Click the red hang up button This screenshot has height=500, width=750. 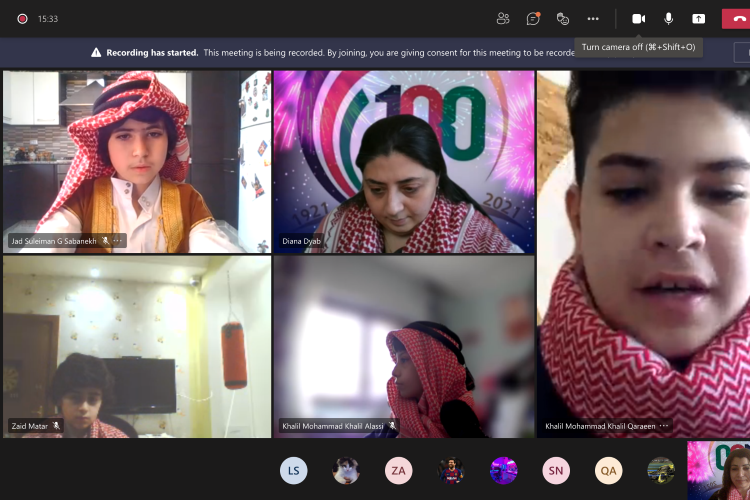[x=739, y=18]
